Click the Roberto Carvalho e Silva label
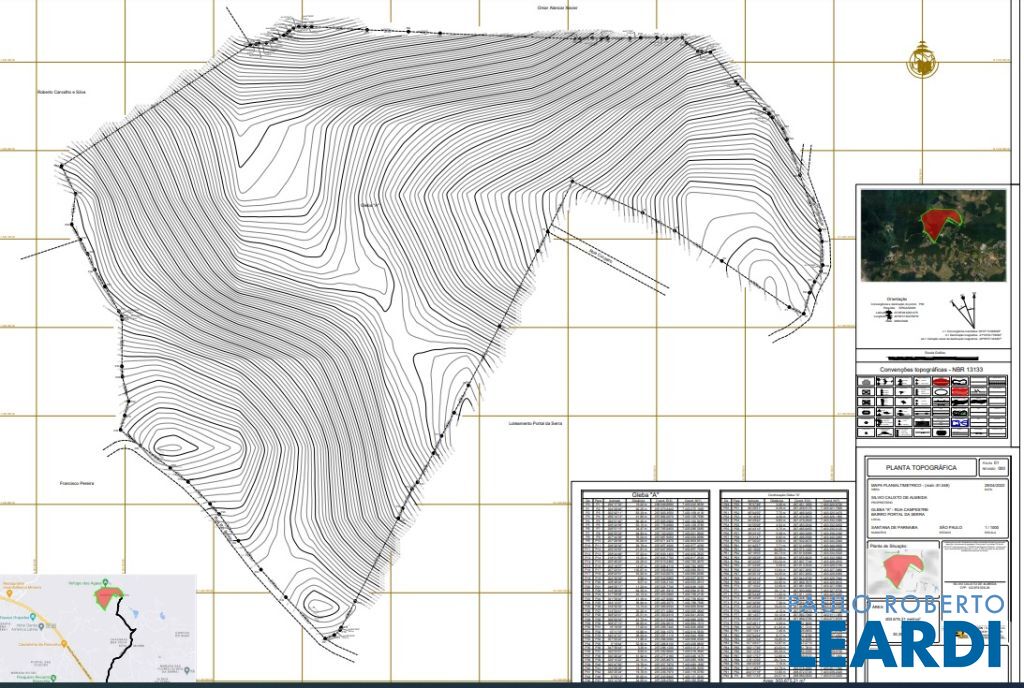The image size is (1024, 688). tap(61, 91)
